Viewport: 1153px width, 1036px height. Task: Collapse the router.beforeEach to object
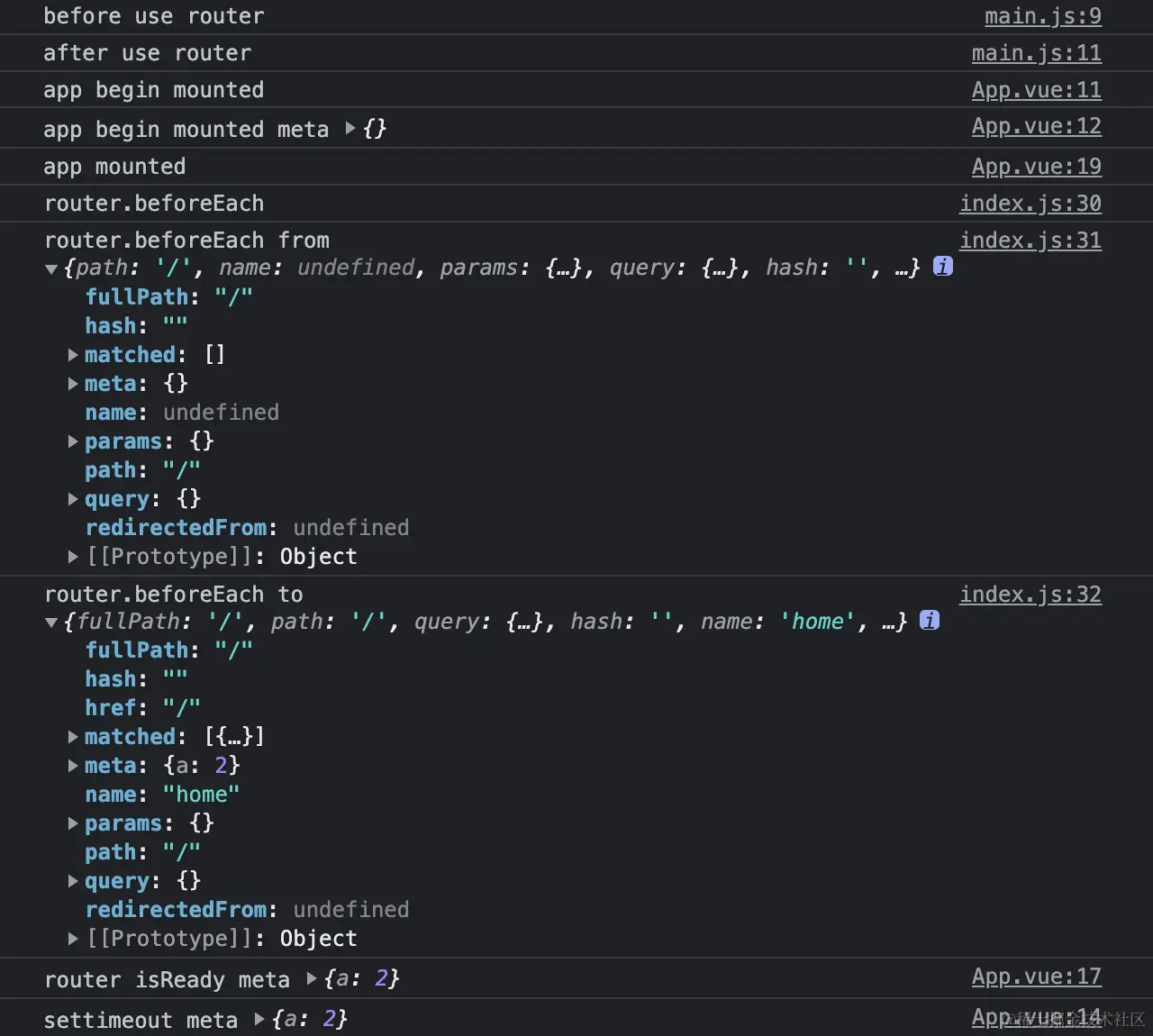[x=51, y=623]
